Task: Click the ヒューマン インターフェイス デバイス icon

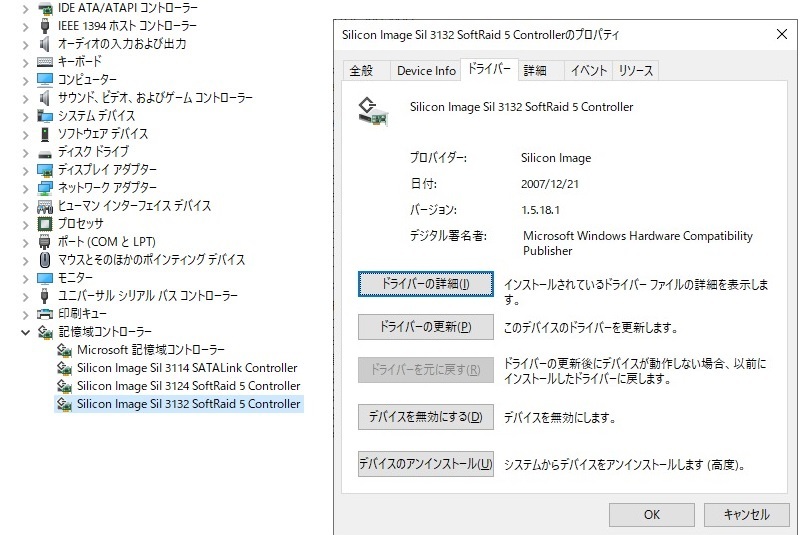Action: 45,206
